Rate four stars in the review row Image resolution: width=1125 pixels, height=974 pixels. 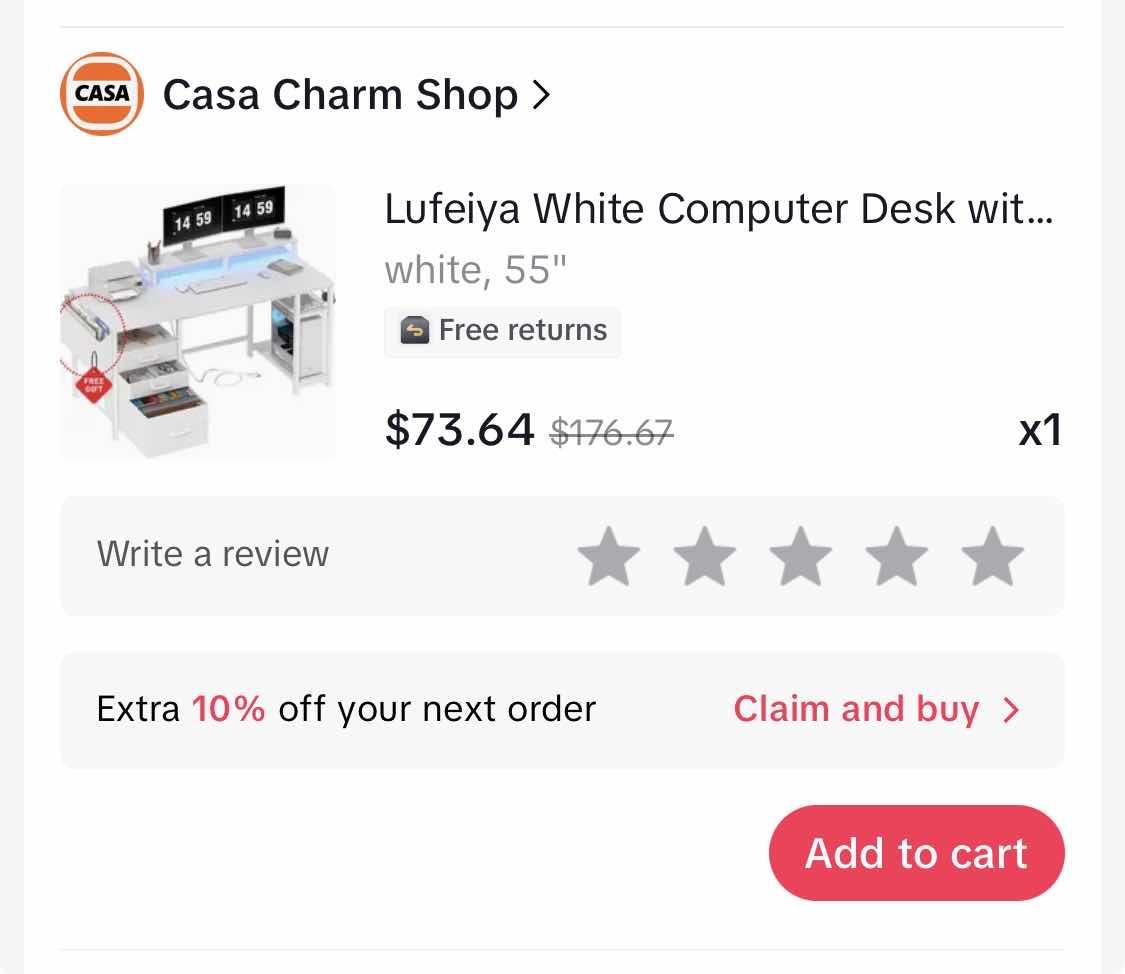pyautogui.click(x=897, y=557)
